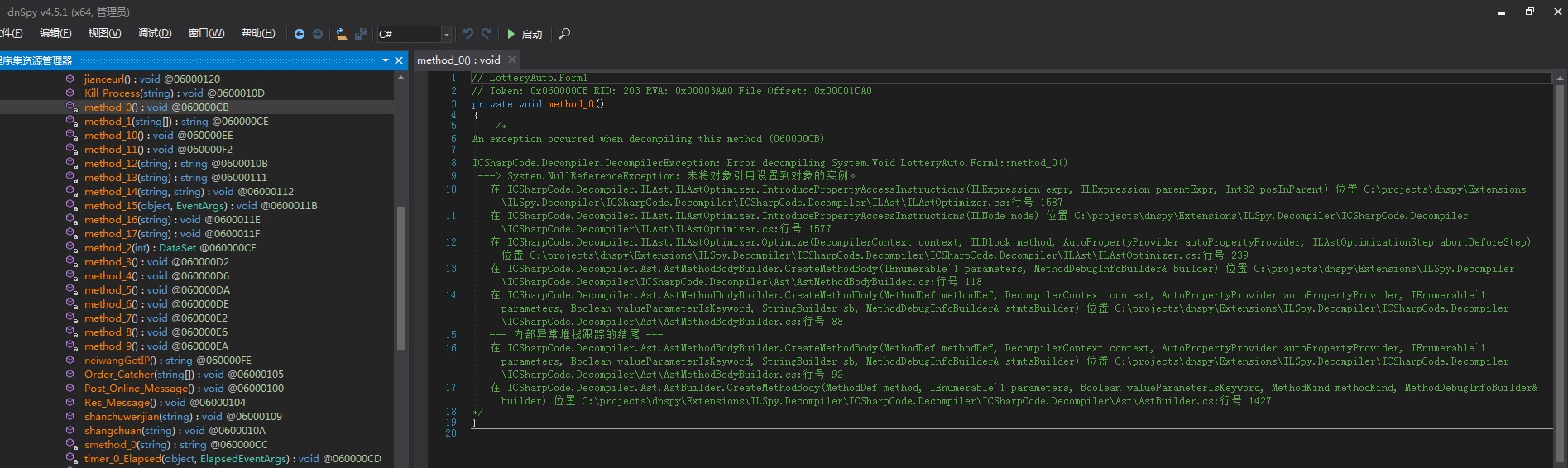The image size is (1568, 468).
Task: Click the undo icon in toolbar
Action: [468, 34]
